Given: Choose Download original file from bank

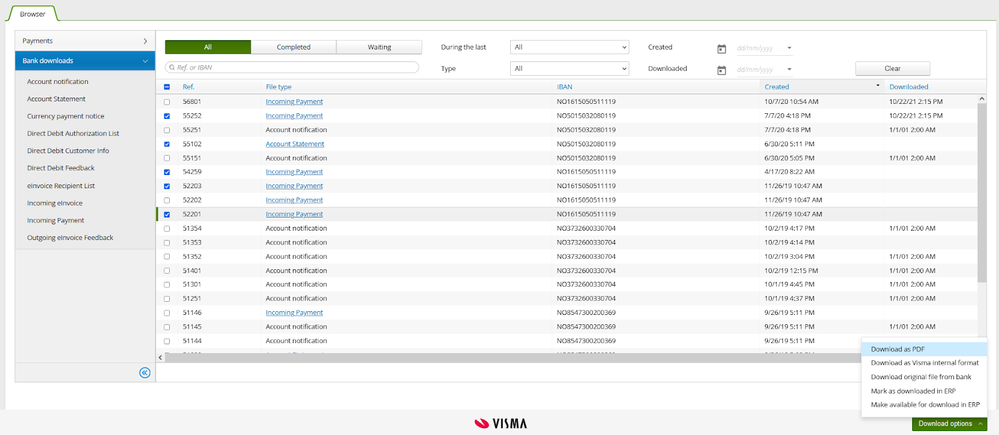Looking at the screenshot, I should tap(923, 377).
